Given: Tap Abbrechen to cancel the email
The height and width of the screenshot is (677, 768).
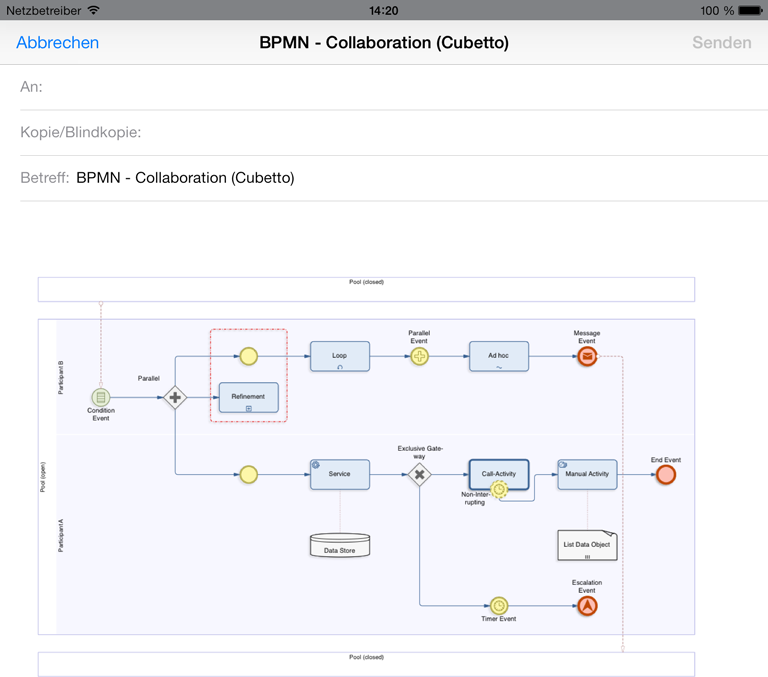Looking at the screenshot, I should pyautogui.click(x=57, y=43).
